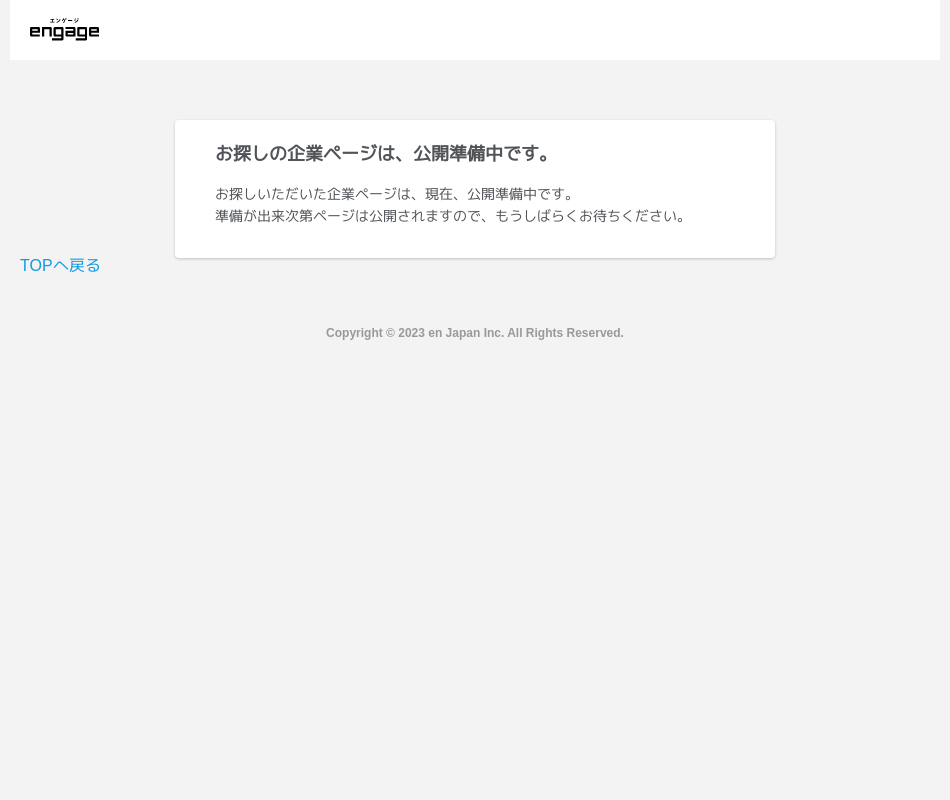Click the line starting 準備が出来次第ページは

coord(450,216)
